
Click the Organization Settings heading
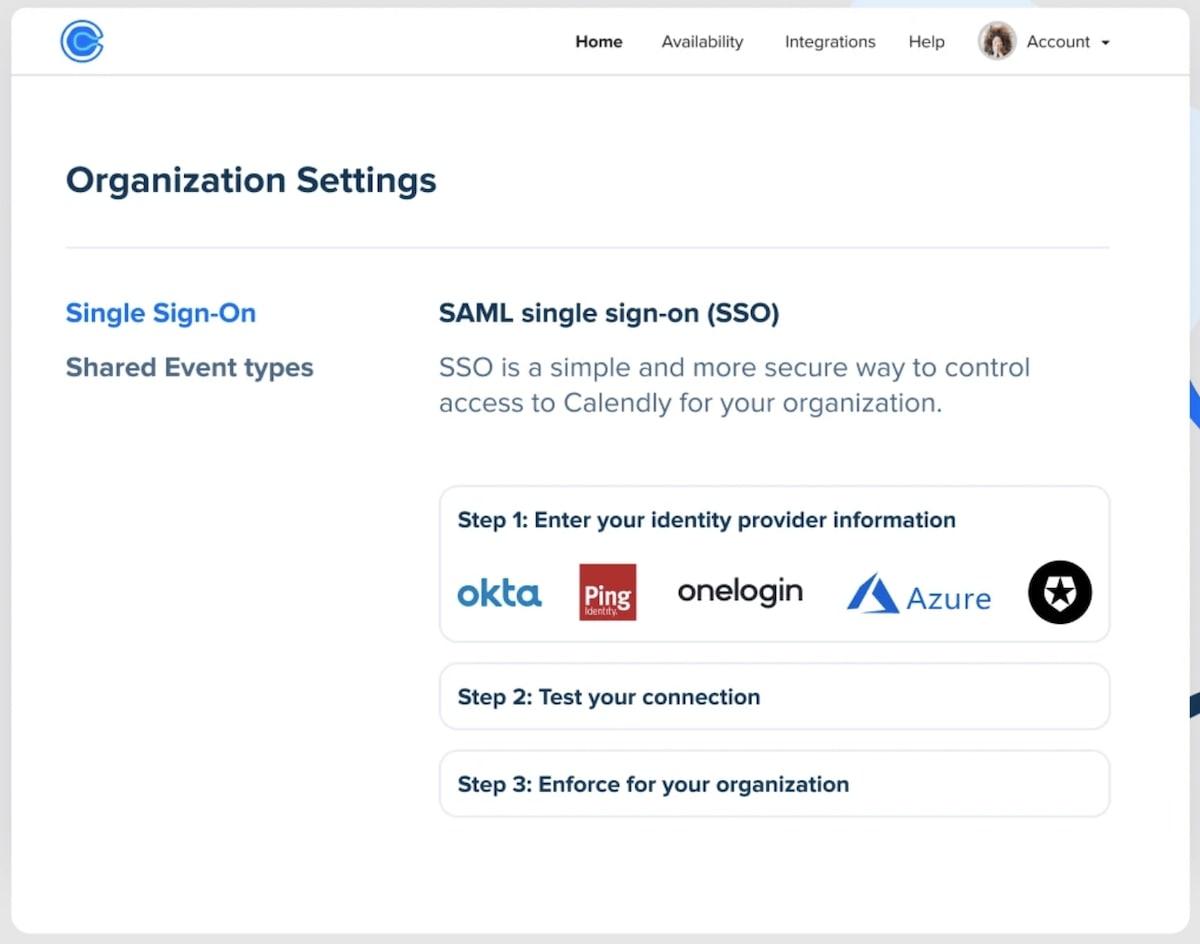[x=251, y=181]
